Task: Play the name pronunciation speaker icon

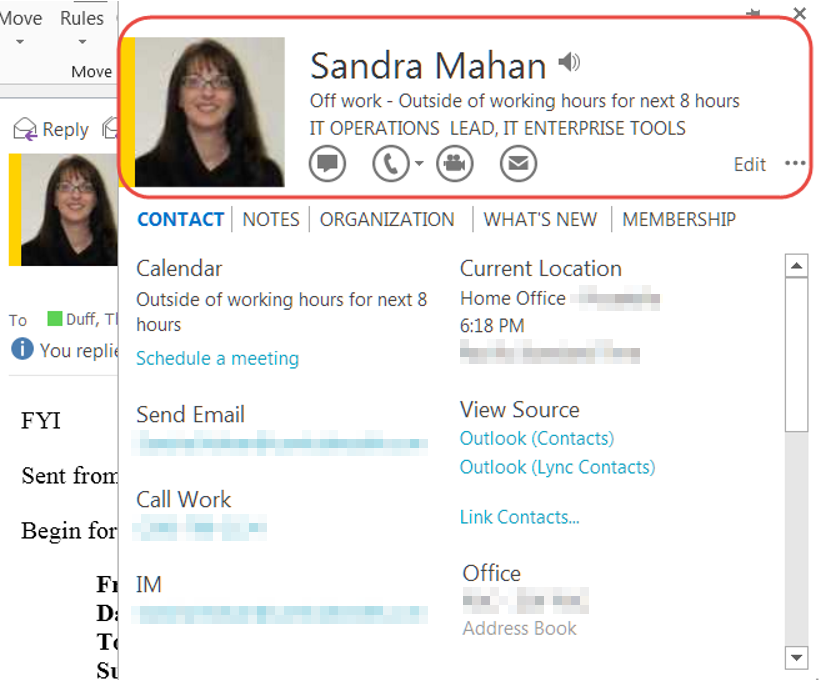Action: (569, 64)
